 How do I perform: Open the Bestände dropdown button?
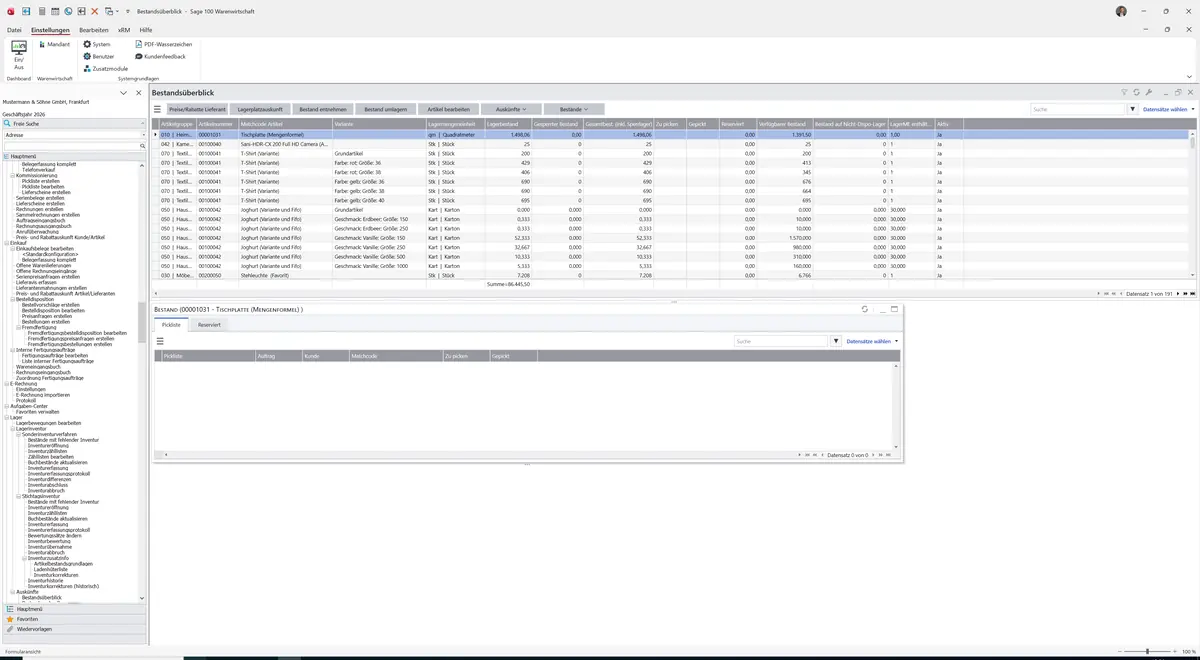[573, 109]
